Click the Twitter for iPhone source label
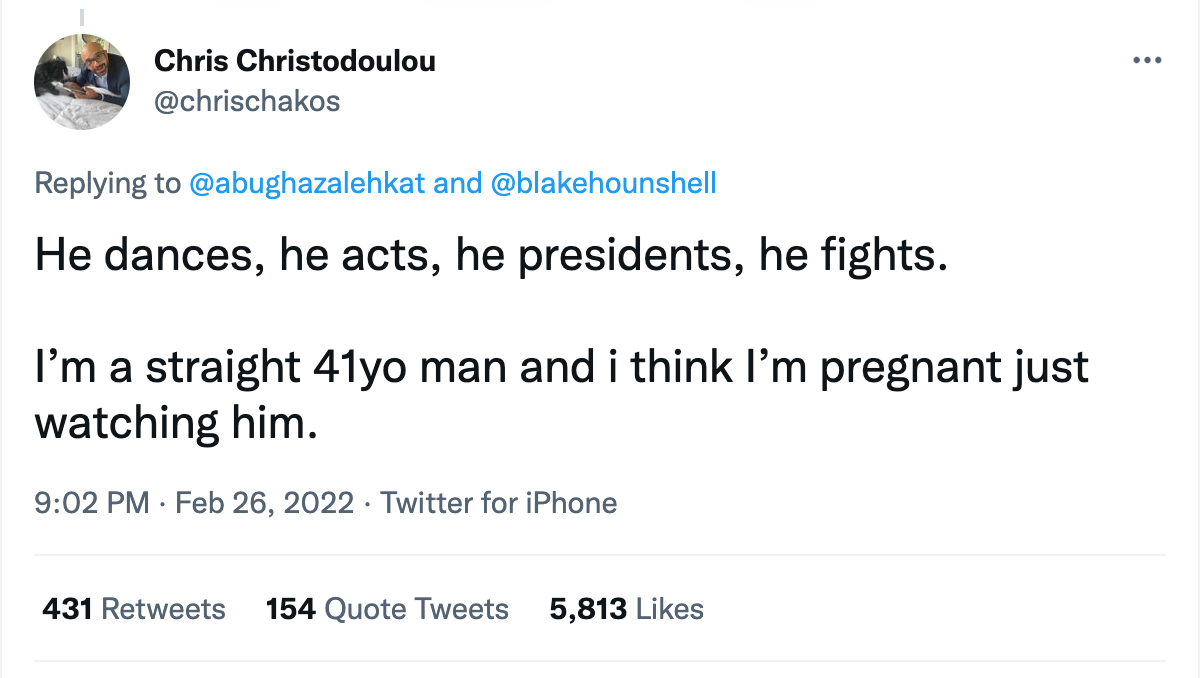 pos(498,502)
